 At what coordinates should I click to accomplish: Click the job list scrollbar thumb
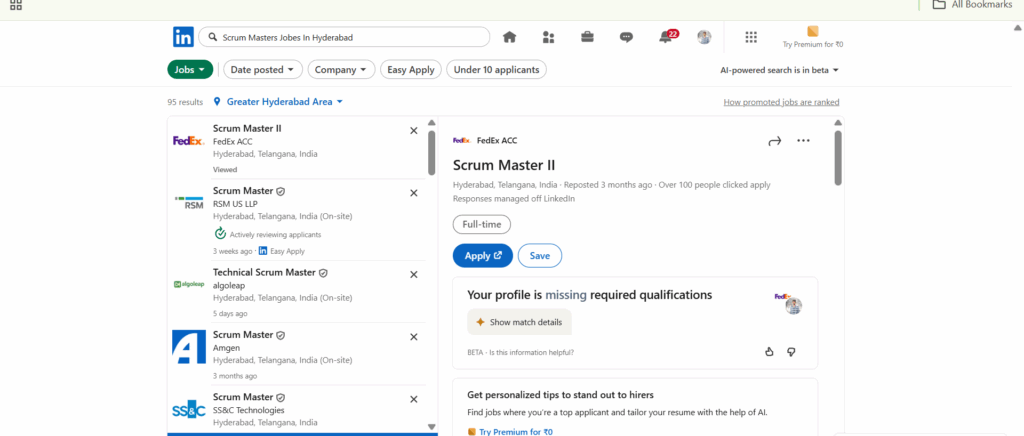tap(431, 153)
